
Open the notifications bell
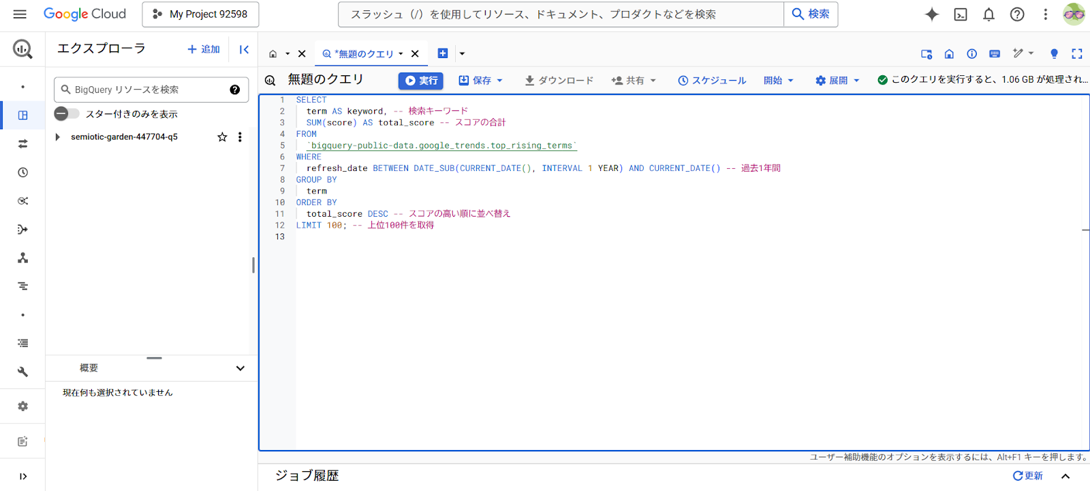[989, 15]
